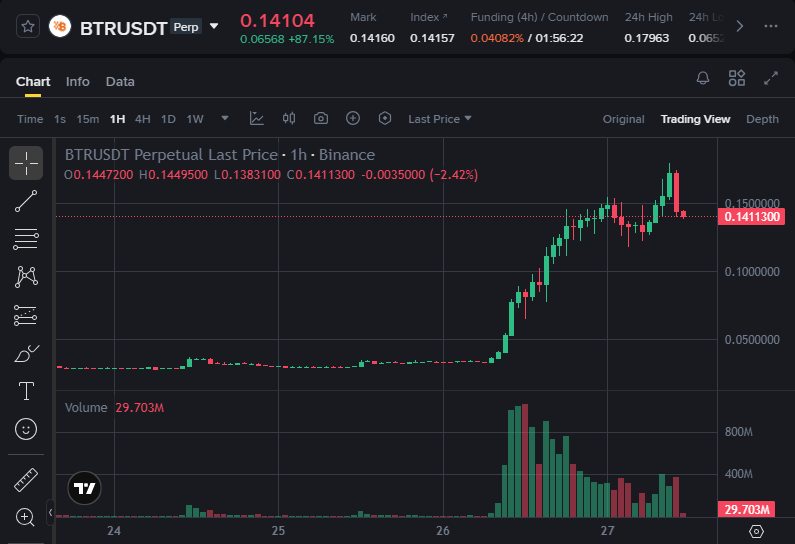Add BTRUSDT to favorites with star icon
This screenshot has height=544, width=795.
point(28,26)
